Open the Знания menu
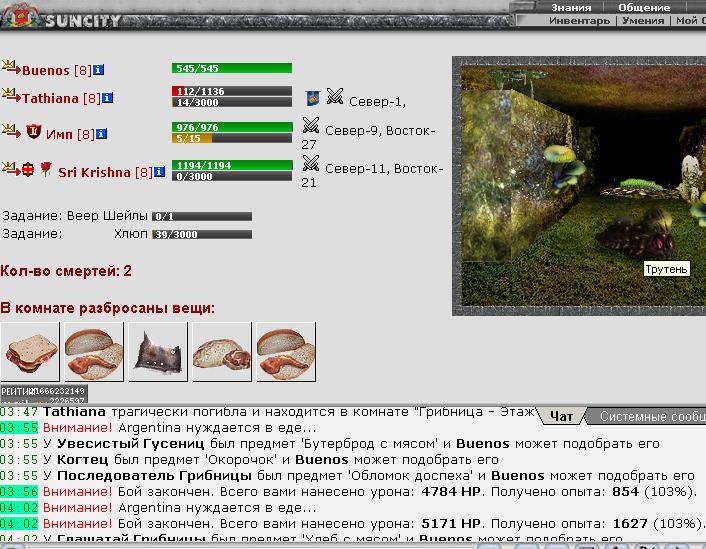The image size is (706, 549). pyautogui.click(x=571, y=7)
